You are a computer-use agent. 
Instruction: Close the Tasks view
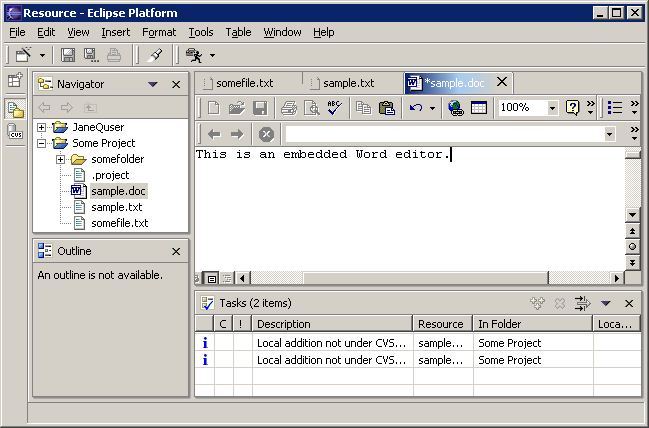[629, 304]
